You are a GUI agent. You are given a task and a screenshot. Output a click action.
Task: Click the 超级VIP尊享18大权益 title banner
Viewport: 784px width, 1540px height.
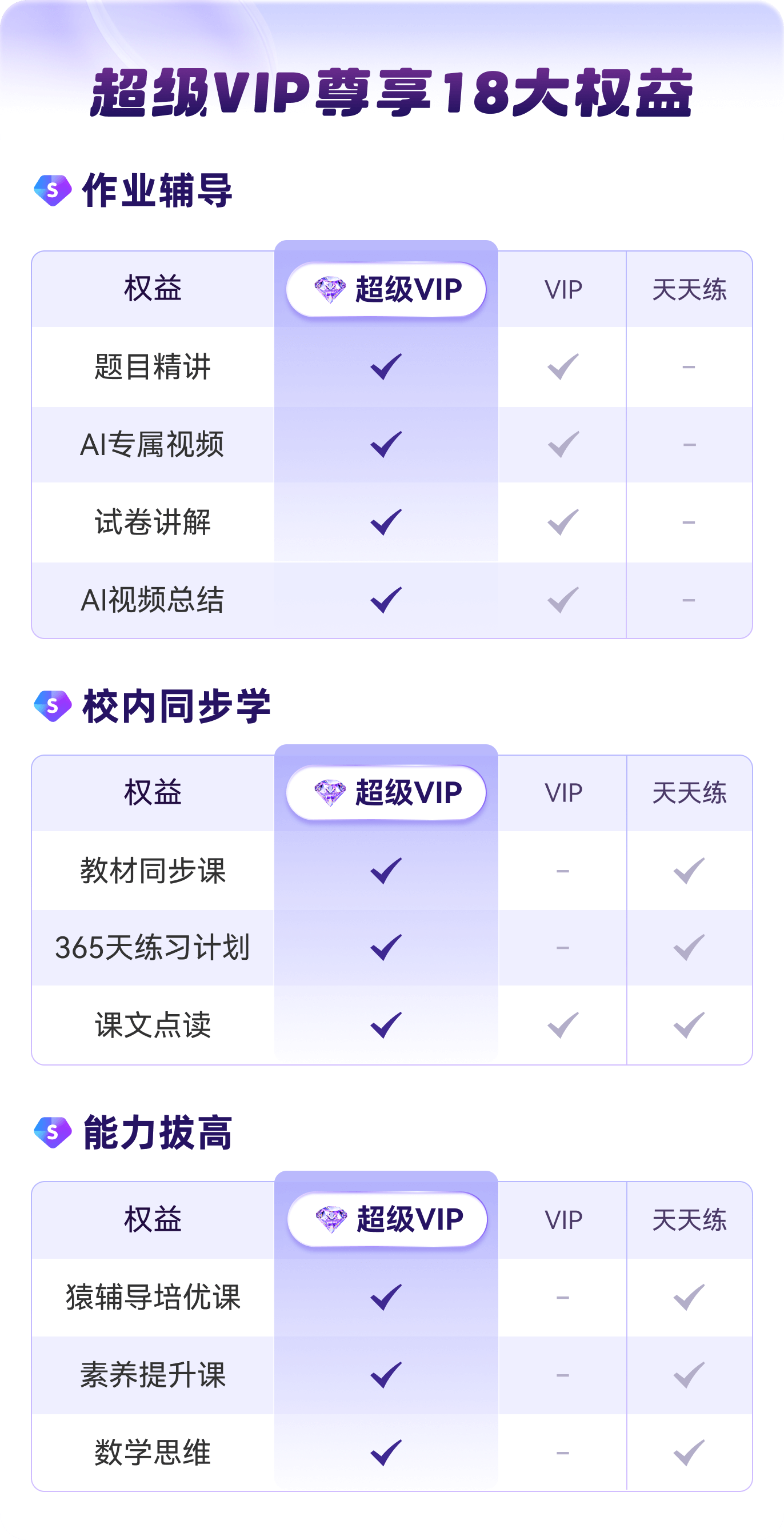(392, 93)
